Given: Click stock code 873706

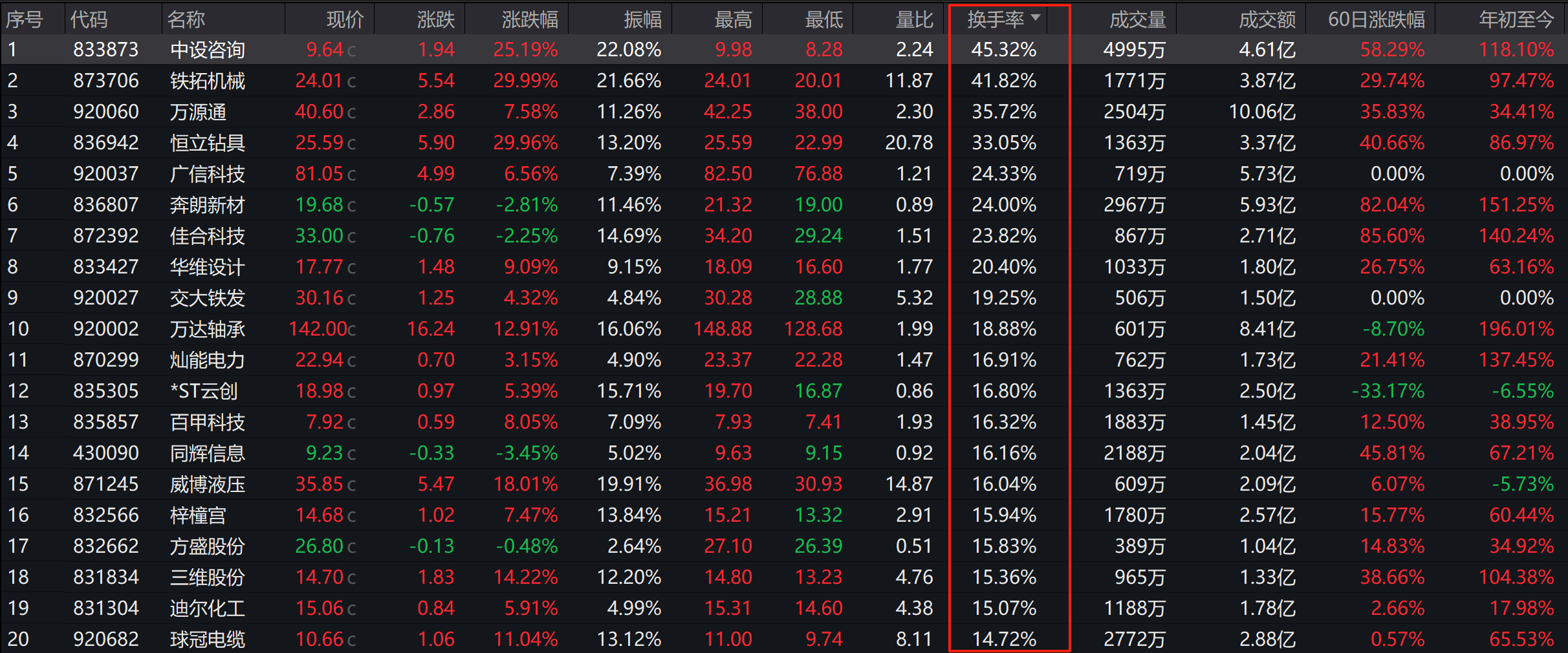Looking at the screenshot, I should click(x=106, y=81).
